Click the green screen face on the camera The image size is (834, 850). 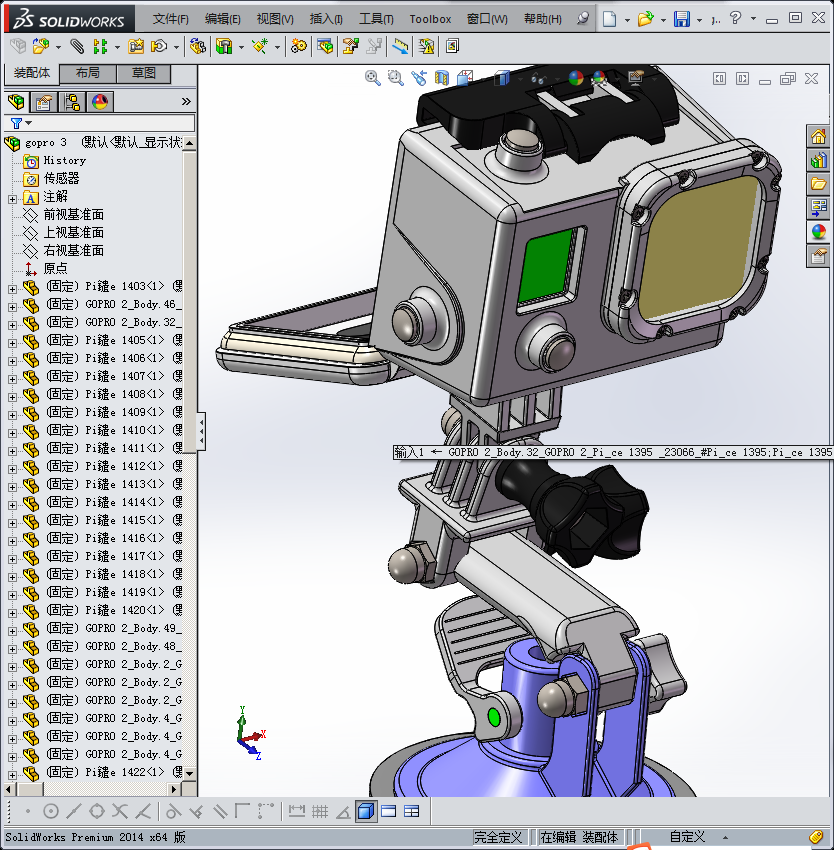click(x=548, y=262)
